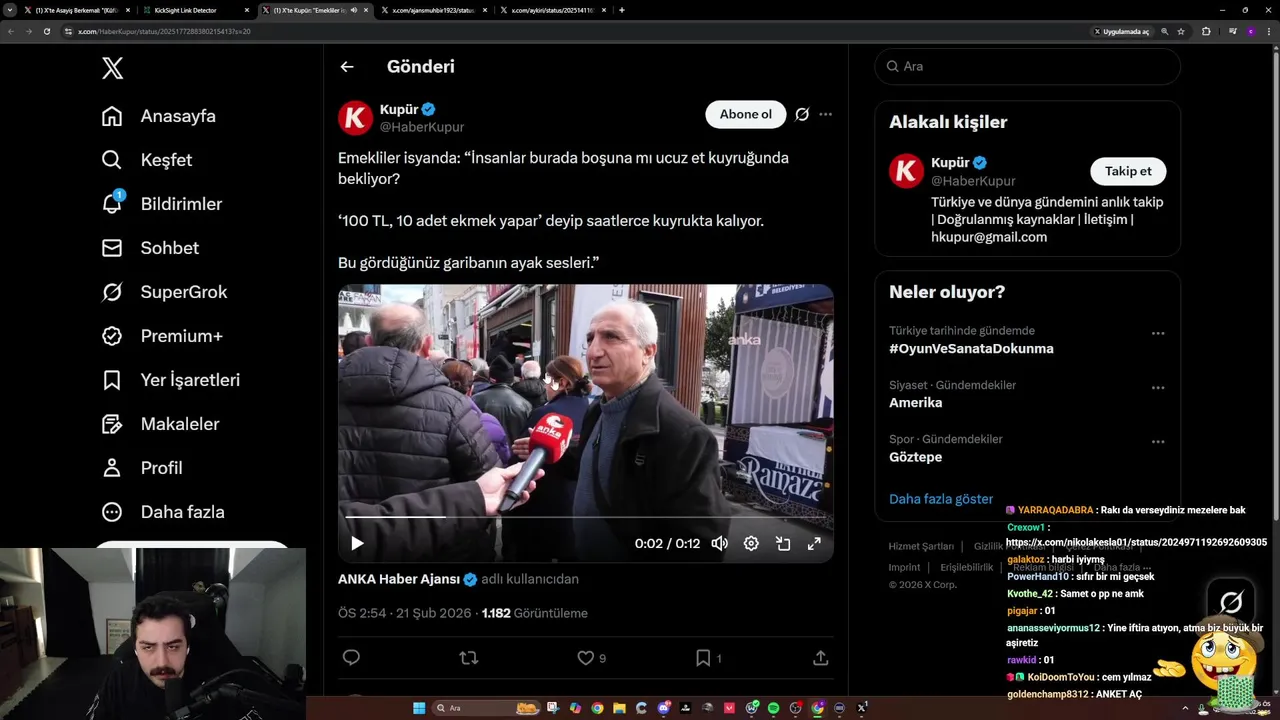
Task: Open options for the Amerika trend
Action: coord(1158,388)
